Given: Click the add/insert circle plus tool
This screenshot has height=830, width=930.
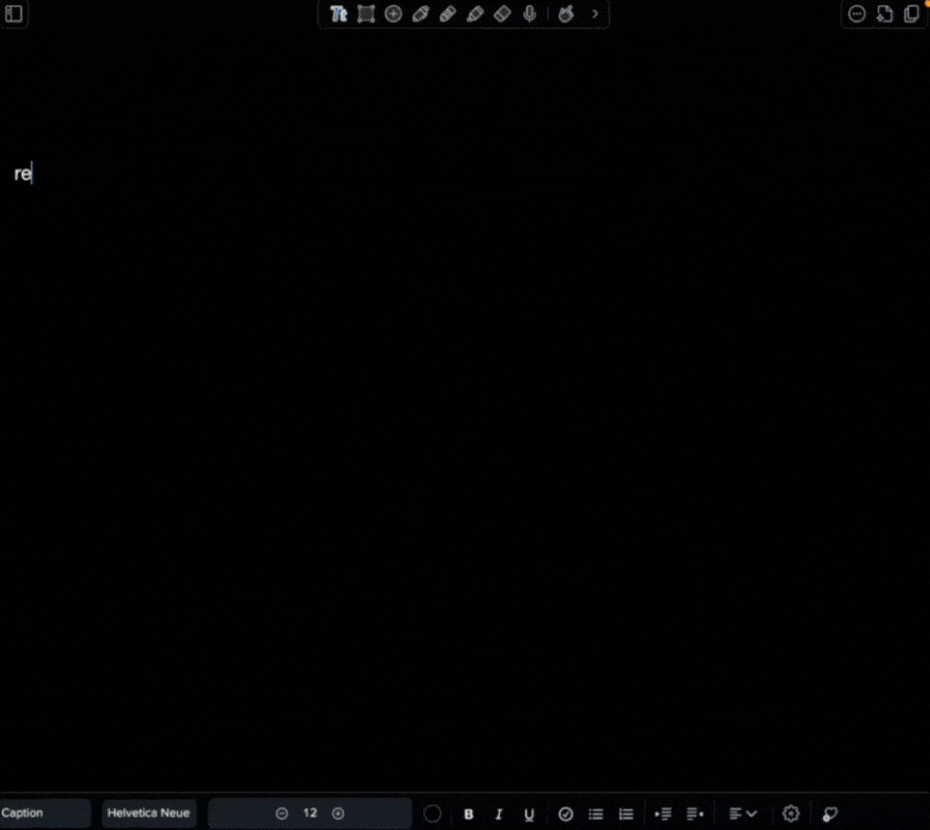Looking at the screenshot, I should 393,14.
